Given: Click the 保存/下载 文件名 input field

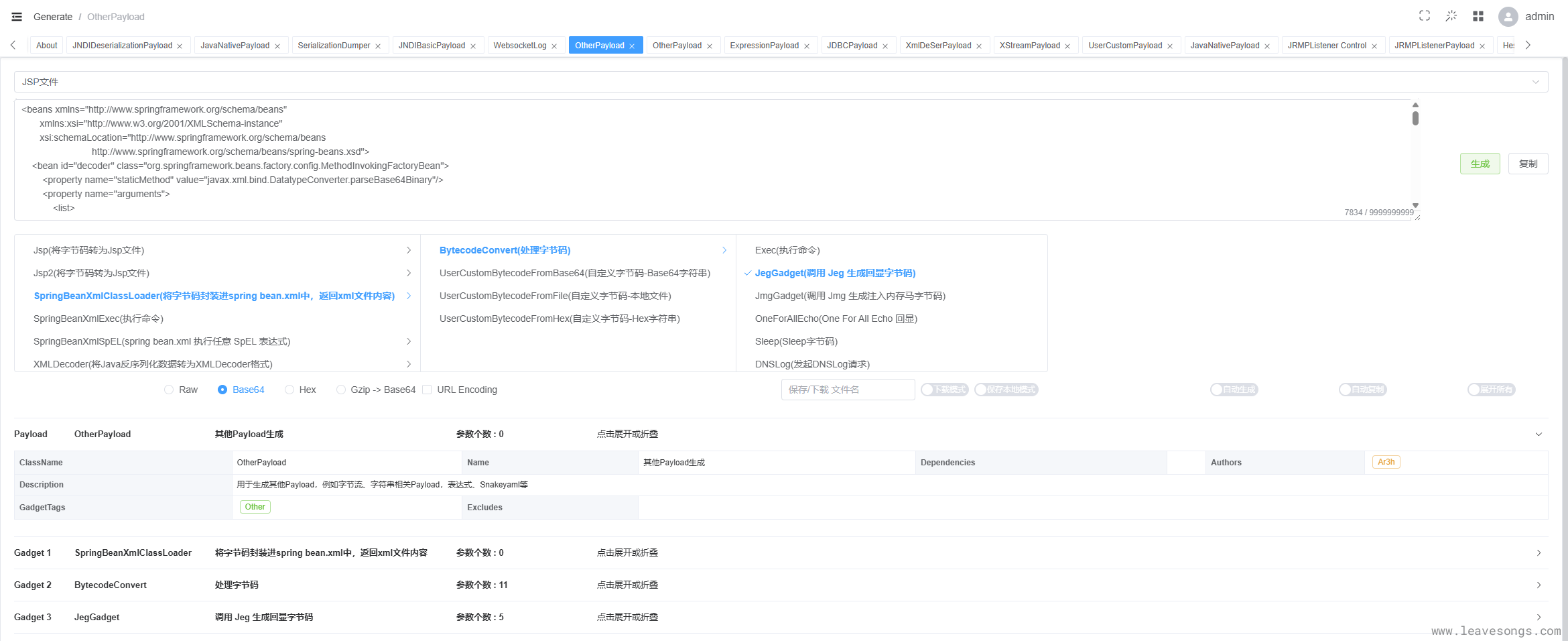Looking at the screenshot, I should (x=848, y=390).
